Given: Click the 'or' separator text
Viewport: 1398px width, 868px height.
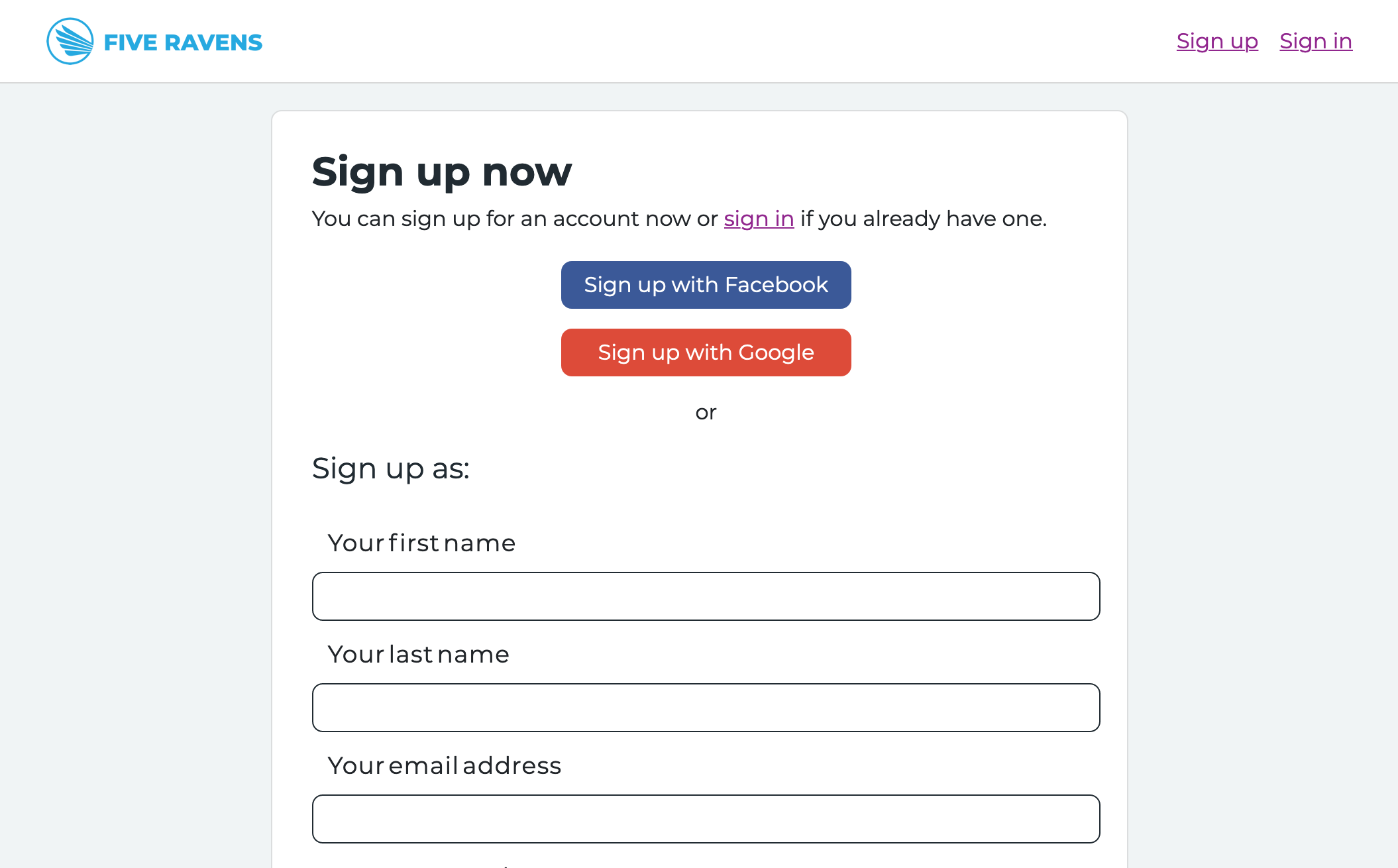Looking at the screenshot, I should point(706,413).
